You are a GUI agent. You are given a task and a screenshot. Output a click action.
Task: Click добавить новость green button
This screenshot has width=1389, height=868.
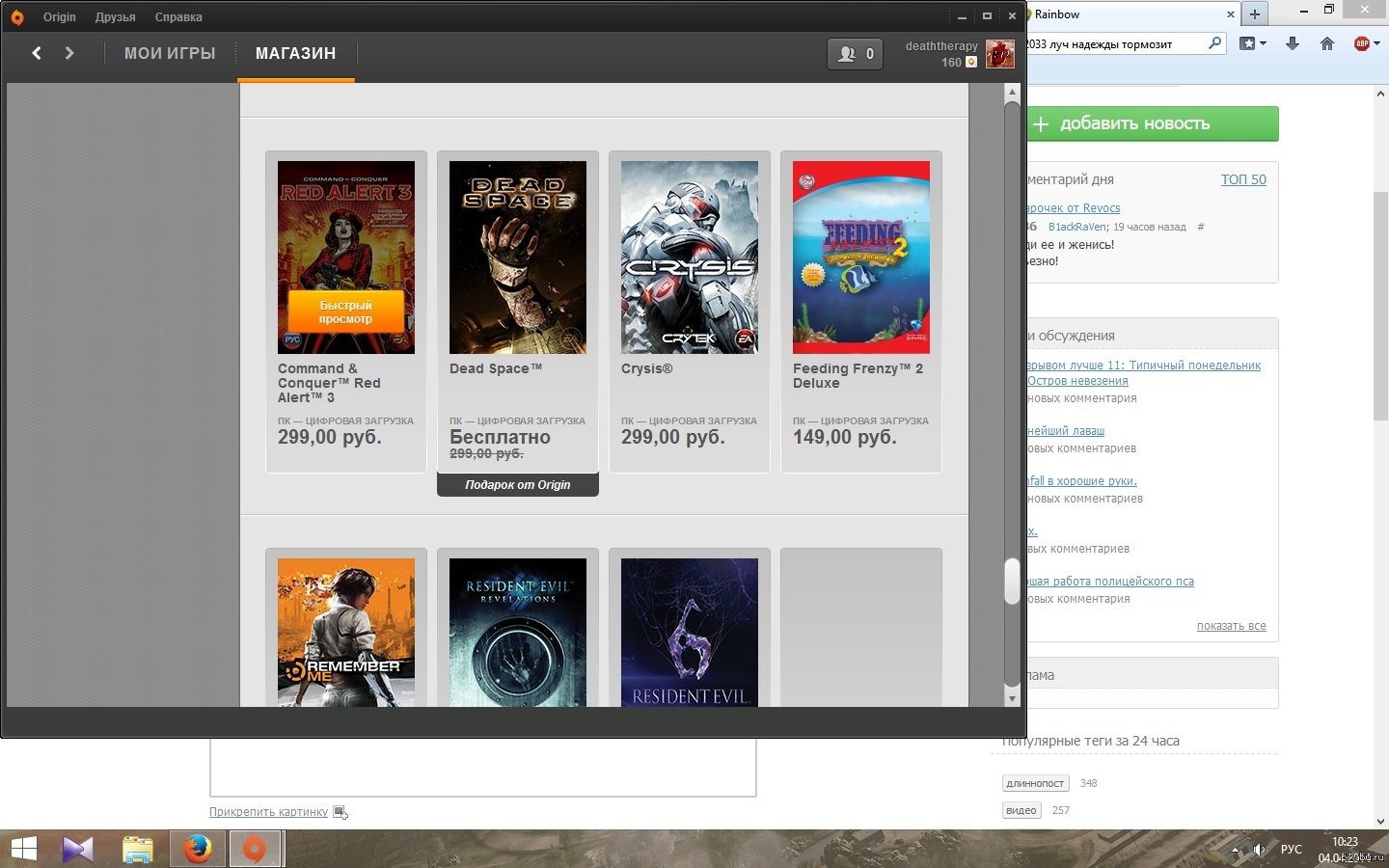pyautogui.click(x=1153, y=123)
